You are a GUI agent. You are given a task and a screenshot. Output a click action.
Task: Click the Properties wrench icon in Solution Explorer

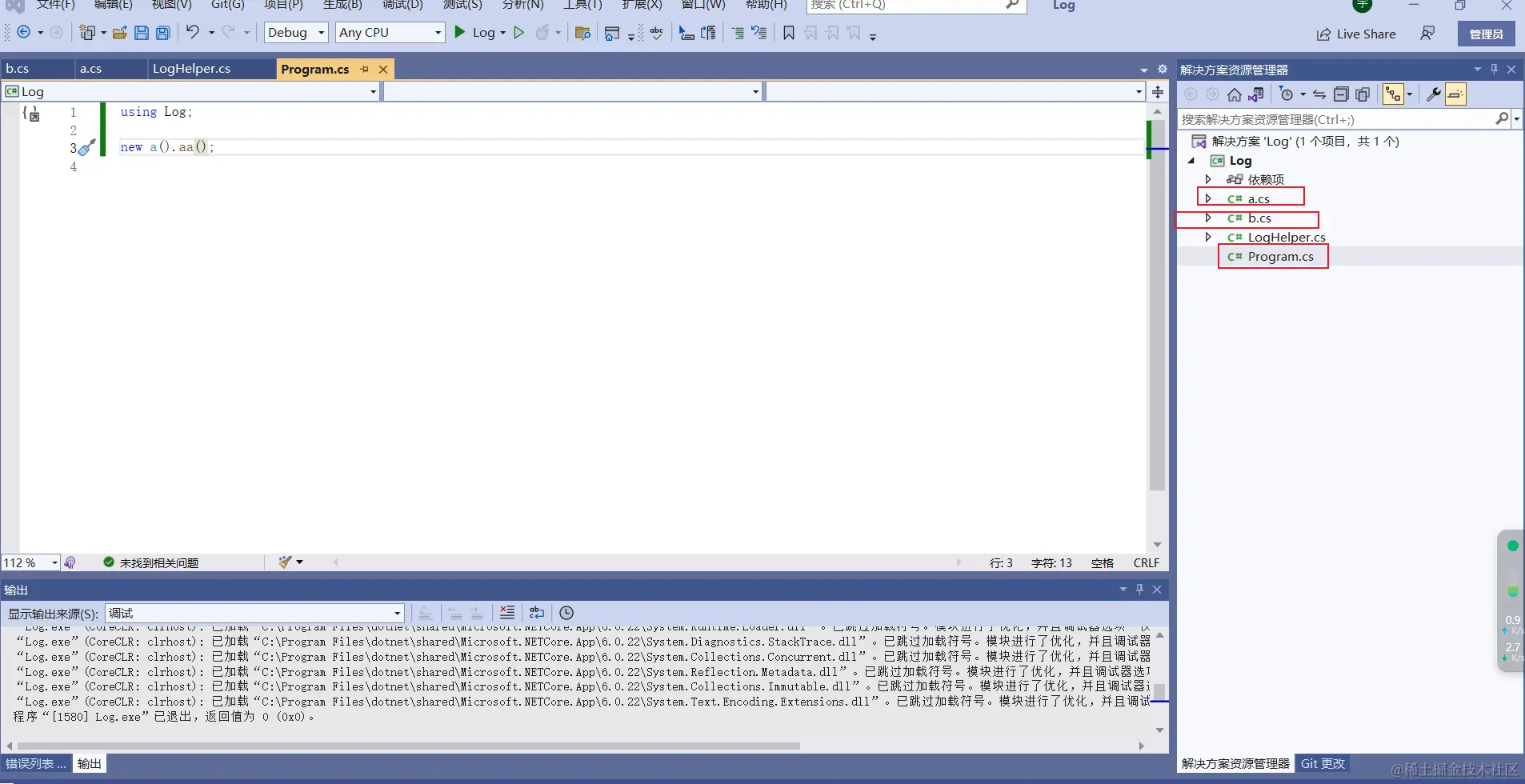coord(1434,94)
